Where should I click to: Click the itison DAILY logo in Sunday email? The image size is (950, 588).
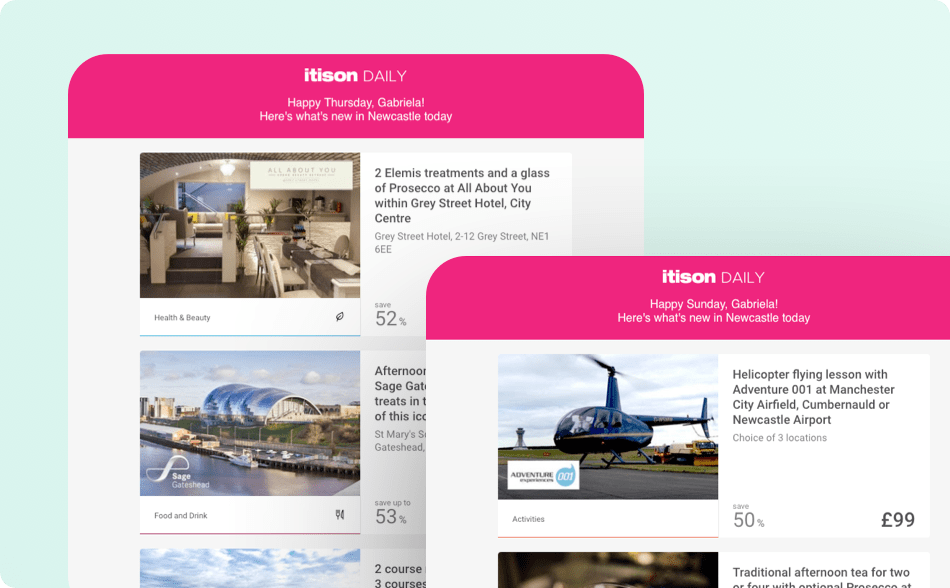713,277
